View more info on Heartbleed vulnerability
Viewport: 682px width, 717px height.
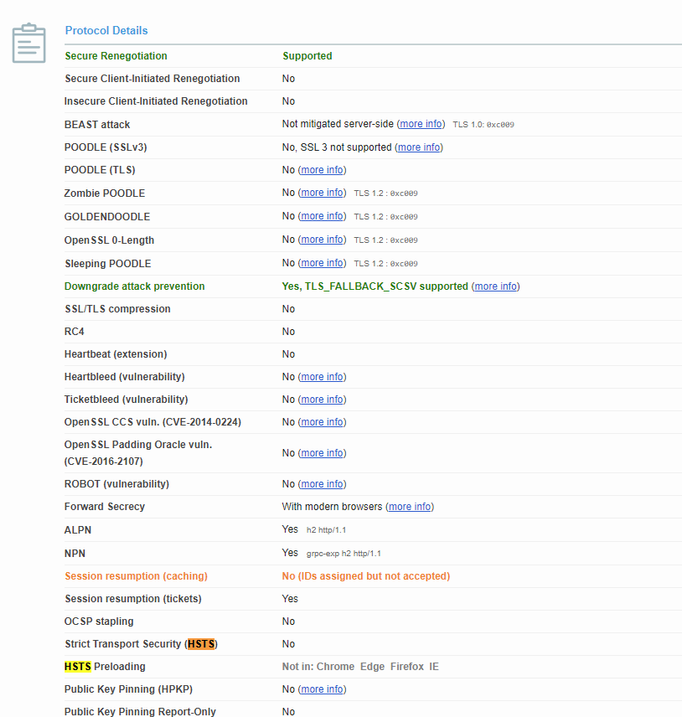click(322, 377)
